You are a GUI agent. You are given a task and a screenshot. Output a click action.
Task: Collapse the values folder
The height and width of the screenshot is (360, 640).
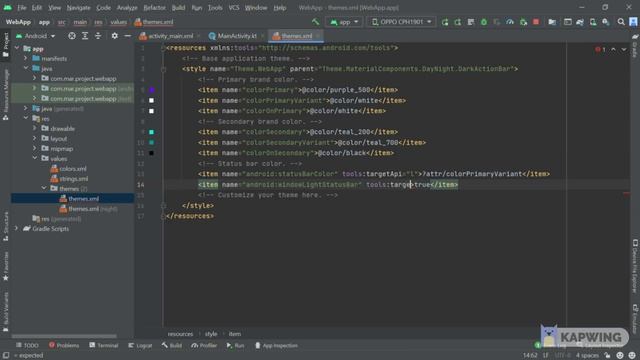(35, 159)
